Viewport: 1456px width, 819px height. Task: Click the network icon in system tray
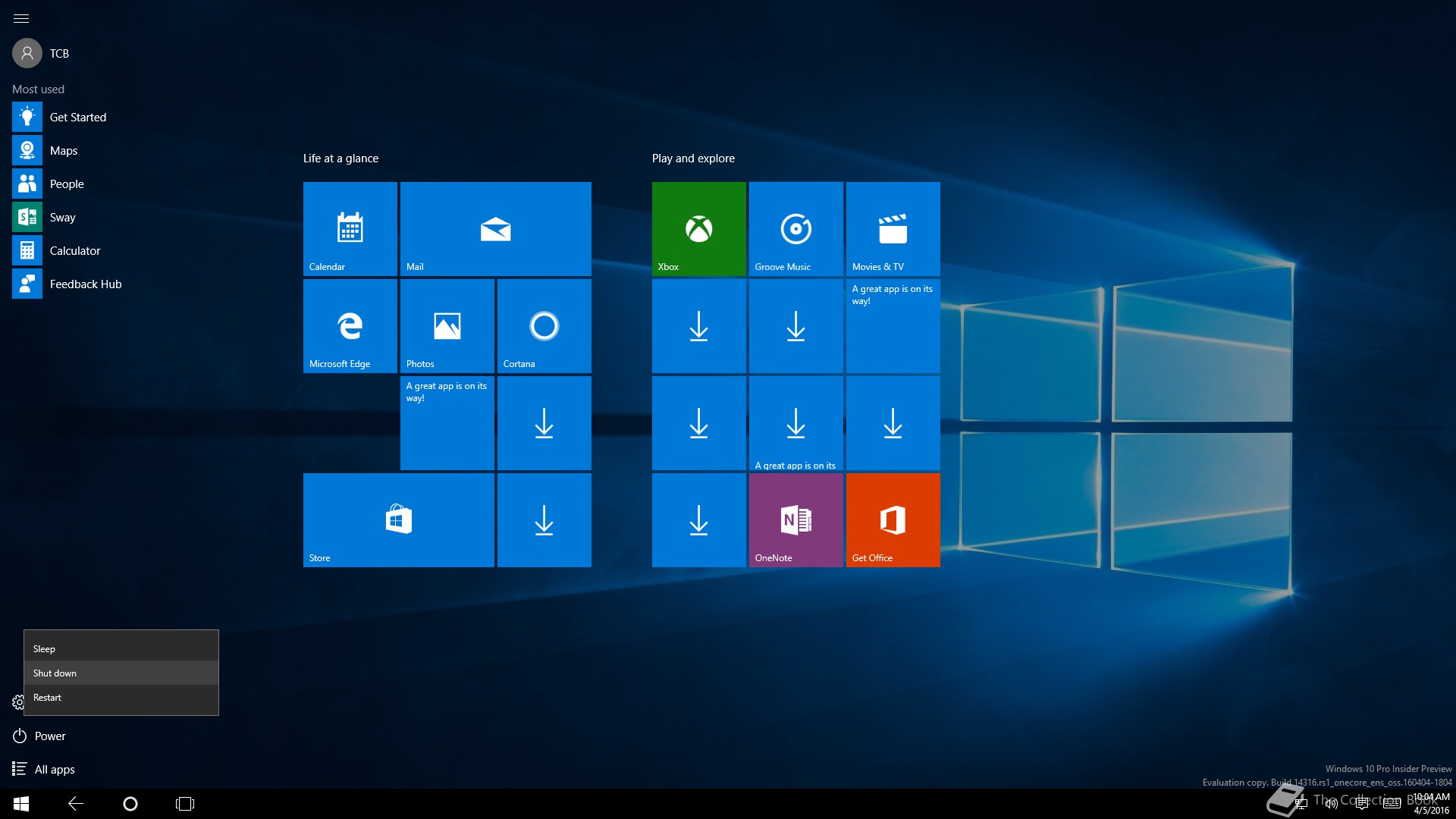[x=1301, y=804]
